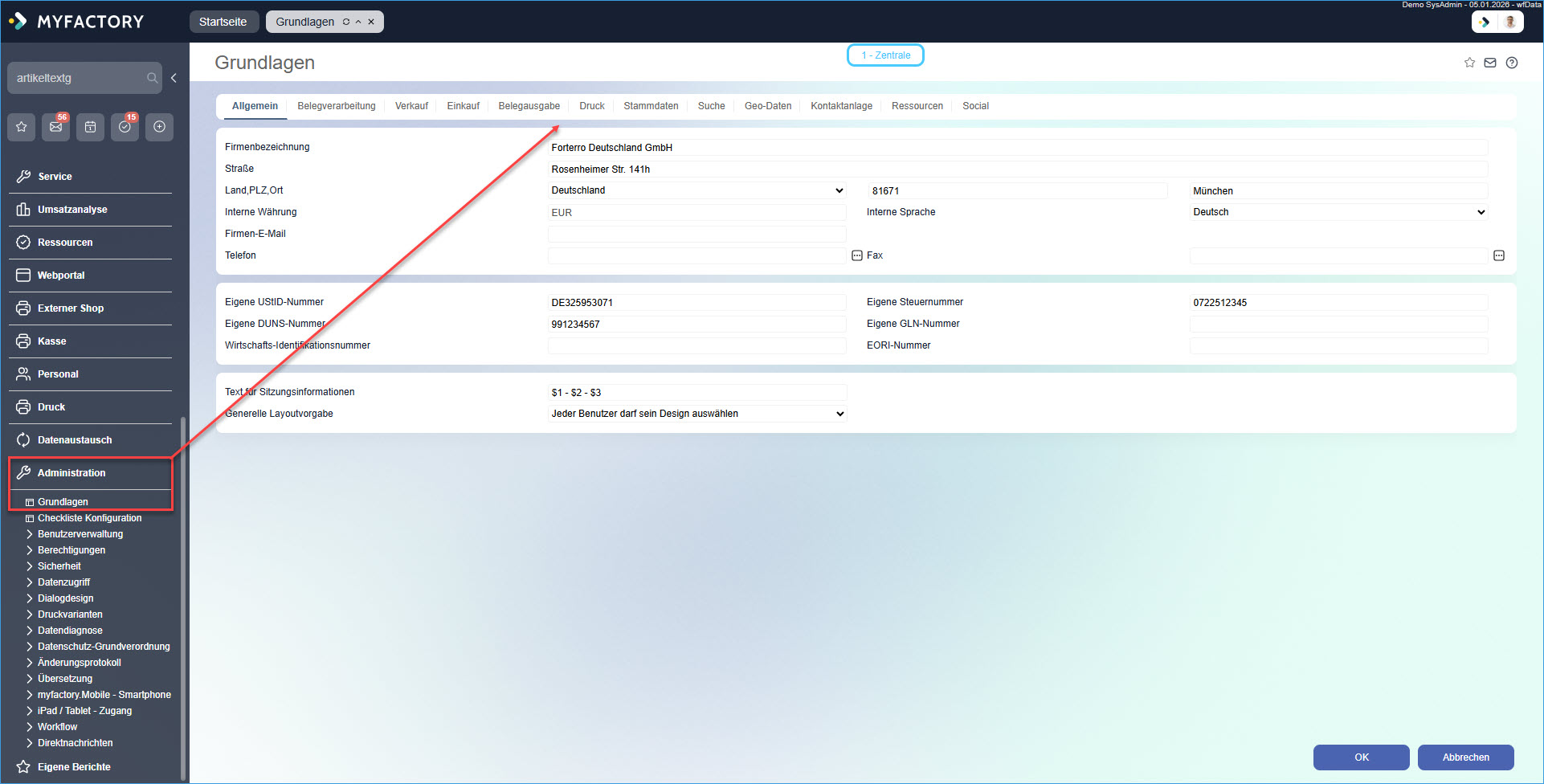Click the search magnifier icon
1544x784 pixels.
[152, 78]
